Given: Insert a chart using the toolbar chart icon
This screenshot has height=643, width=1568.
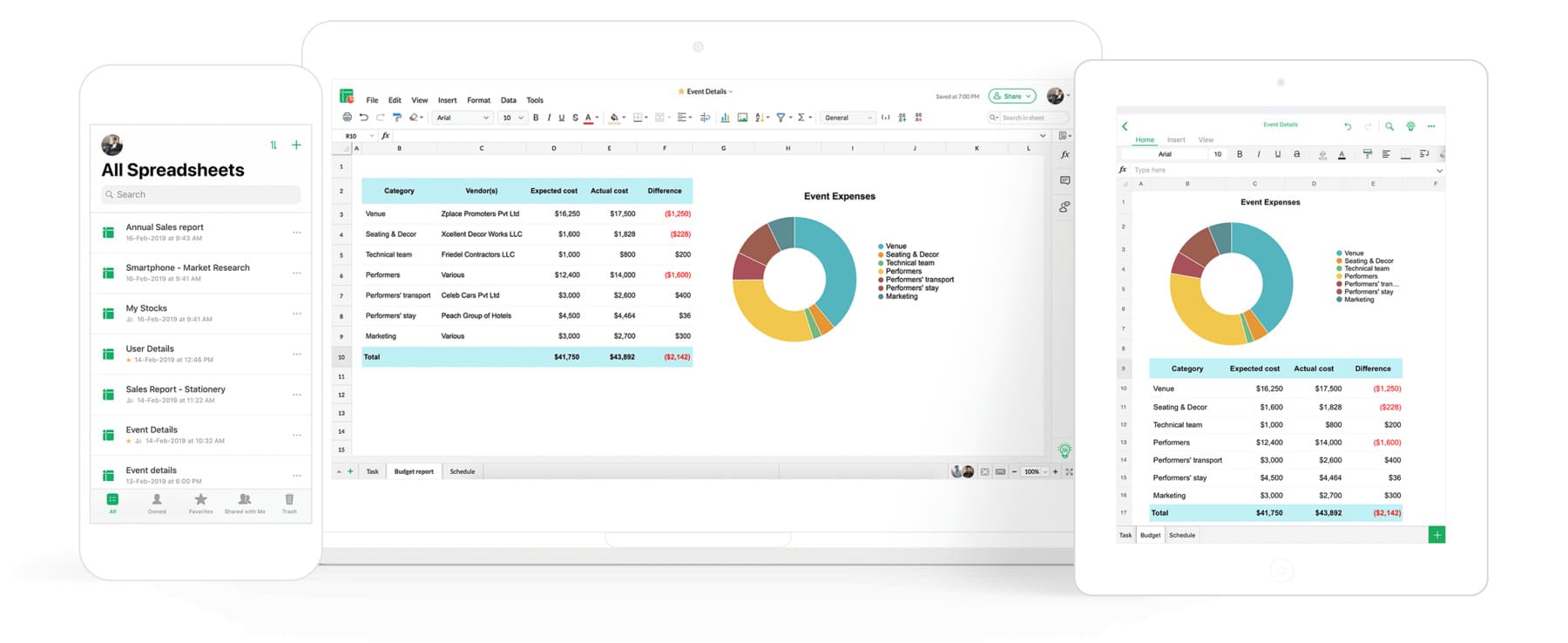Looking at the screenshot, I should tap(725, 118).
